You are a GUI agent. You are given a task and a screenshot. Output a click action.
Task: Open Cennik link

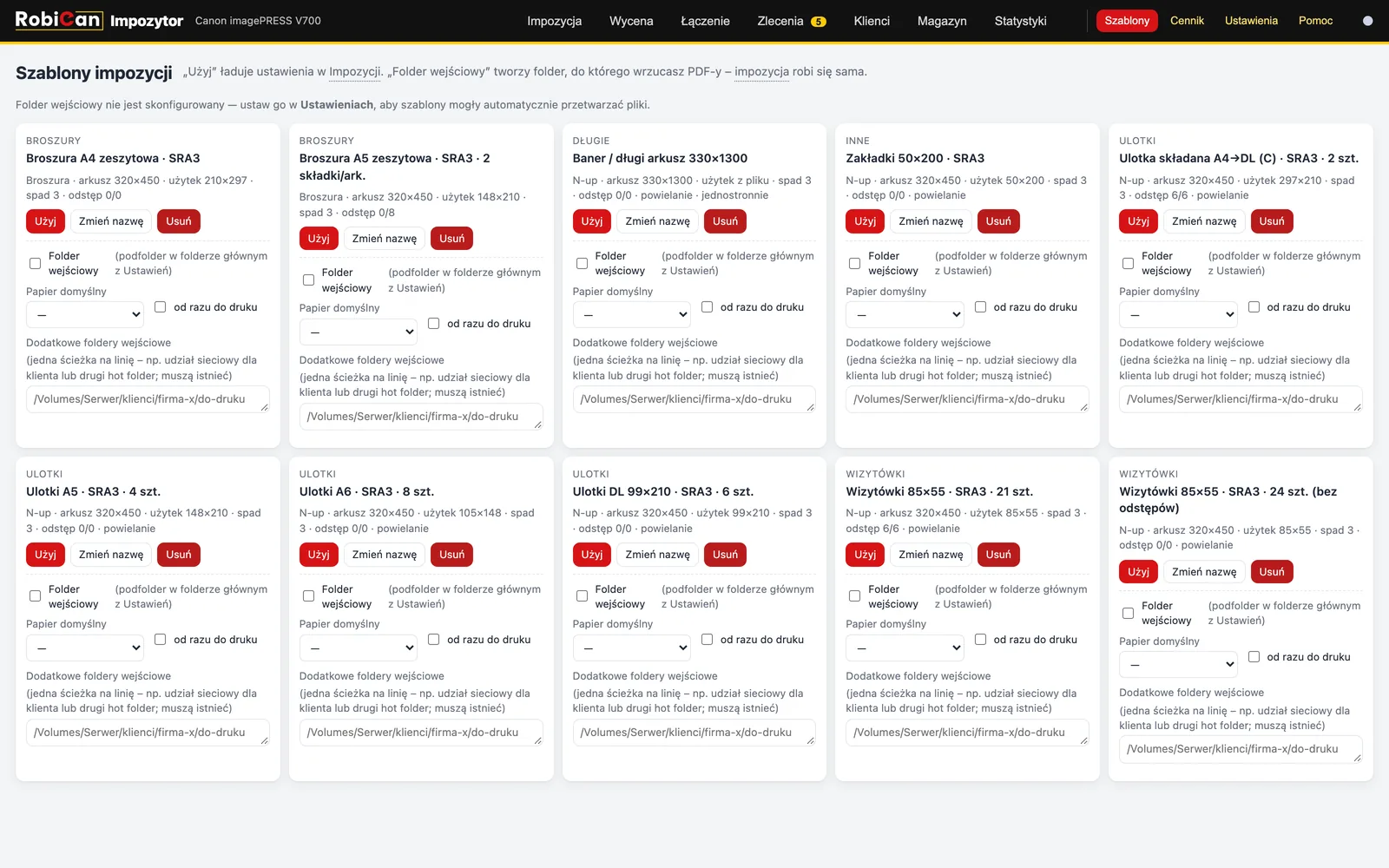[1187, 21]
